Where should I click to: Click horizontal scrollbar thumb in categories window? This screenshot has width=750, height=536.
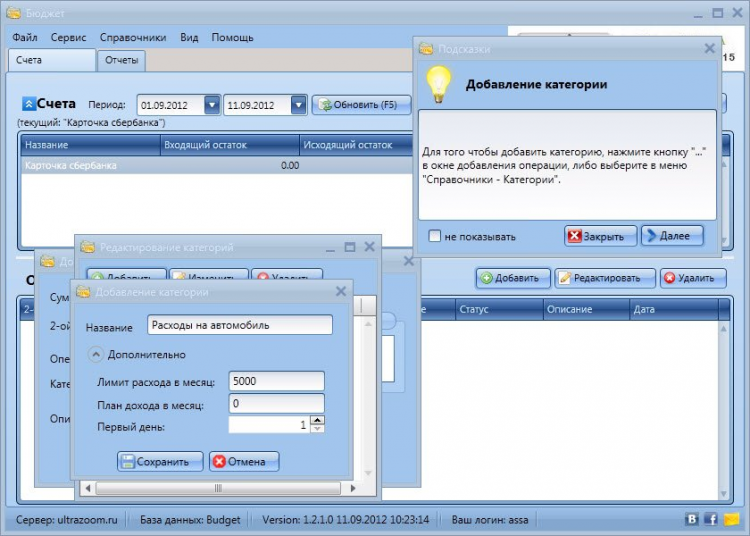click(x=218, y=488)
